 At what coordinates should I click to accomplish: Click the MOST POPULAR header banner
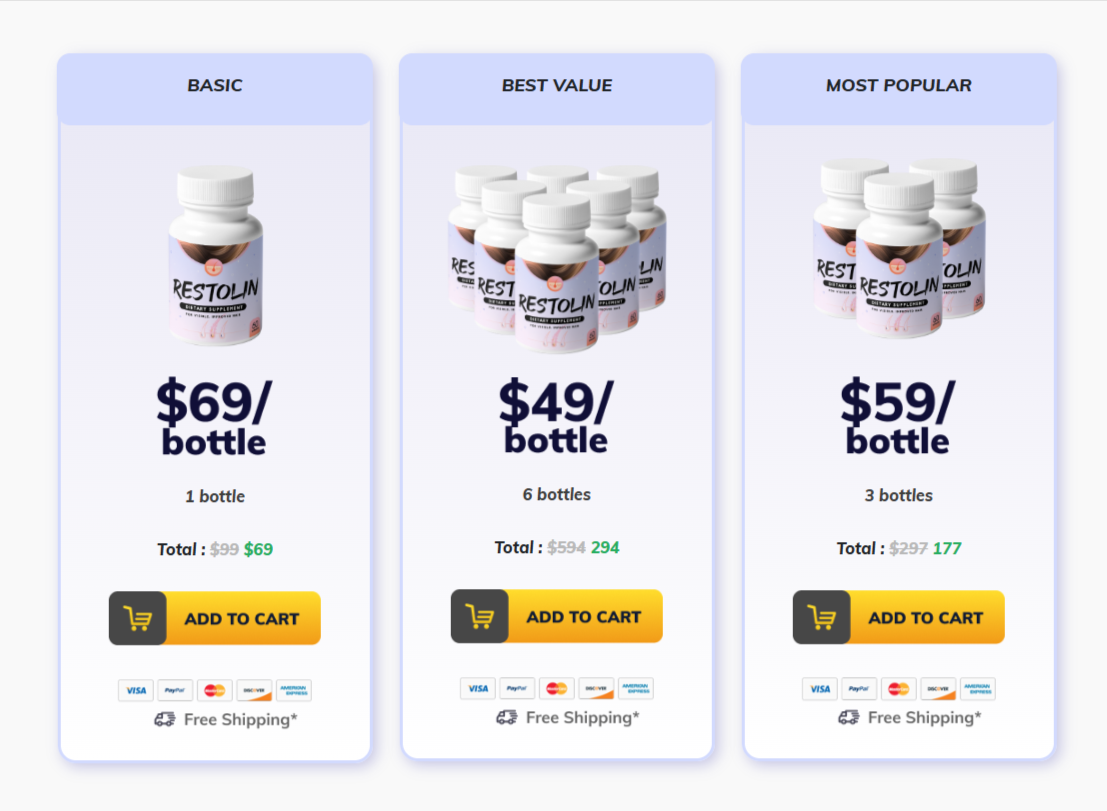point(897,85)
